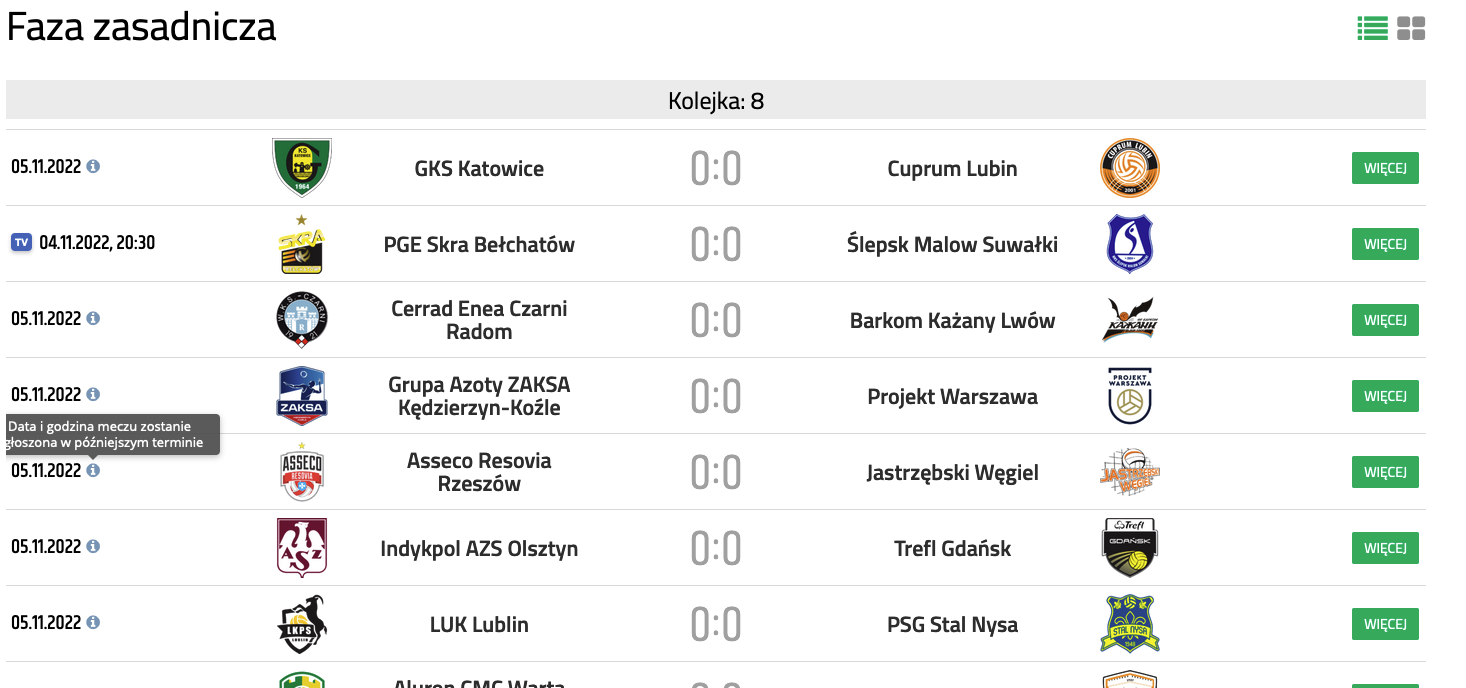
Task: Open the Jastrzębski Węgiel team name link
Action: (x=952, y=473)
